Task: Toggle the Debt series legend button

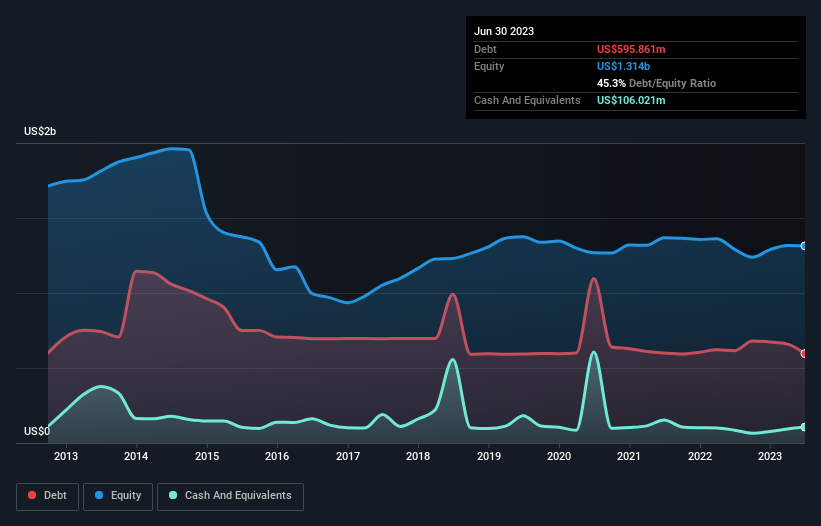Action: 48,496
